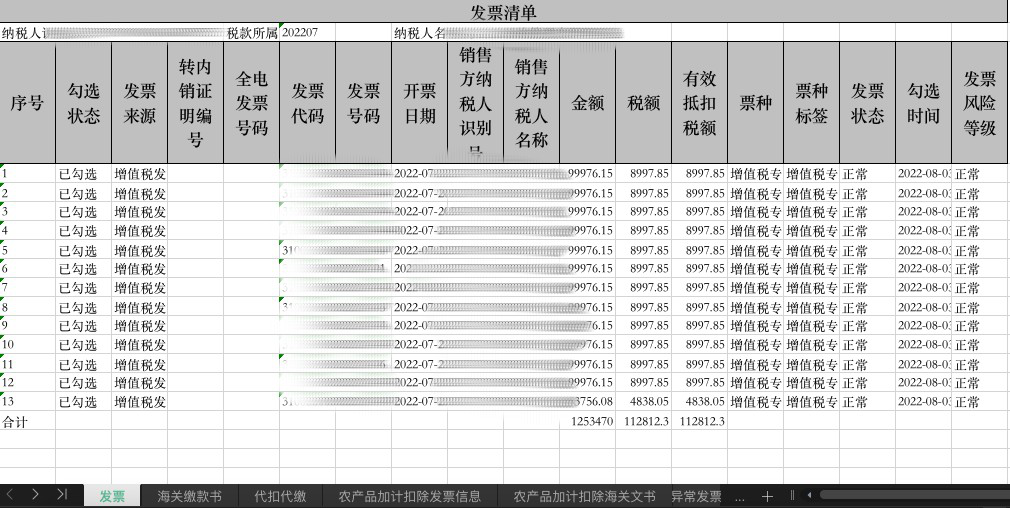Click the 票种 column header
This screenshot has width=1010, height=508.
(x=756, y=103)
